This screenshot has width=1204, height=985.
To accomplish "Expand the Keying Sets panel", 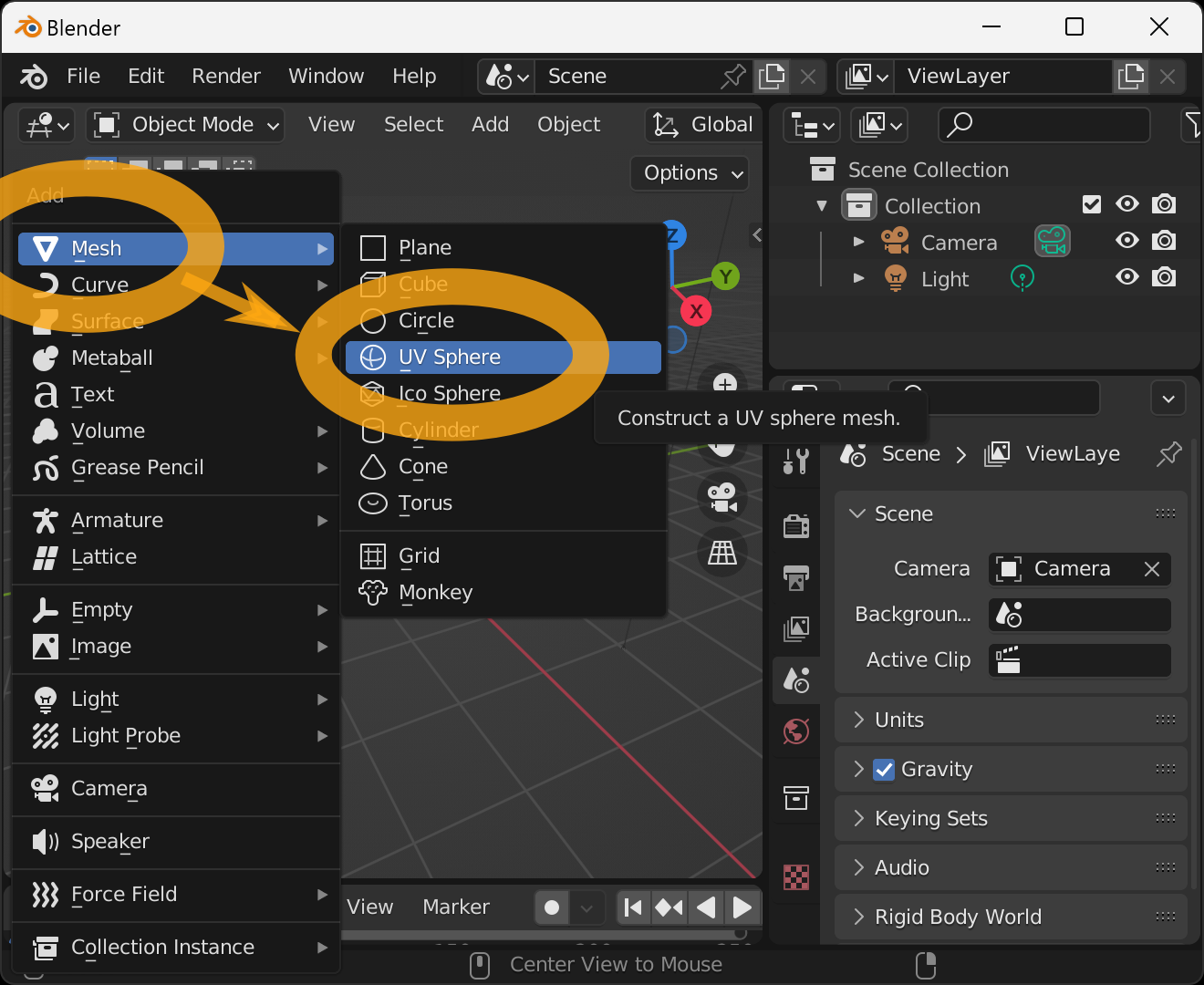I will click(1011, 819).
